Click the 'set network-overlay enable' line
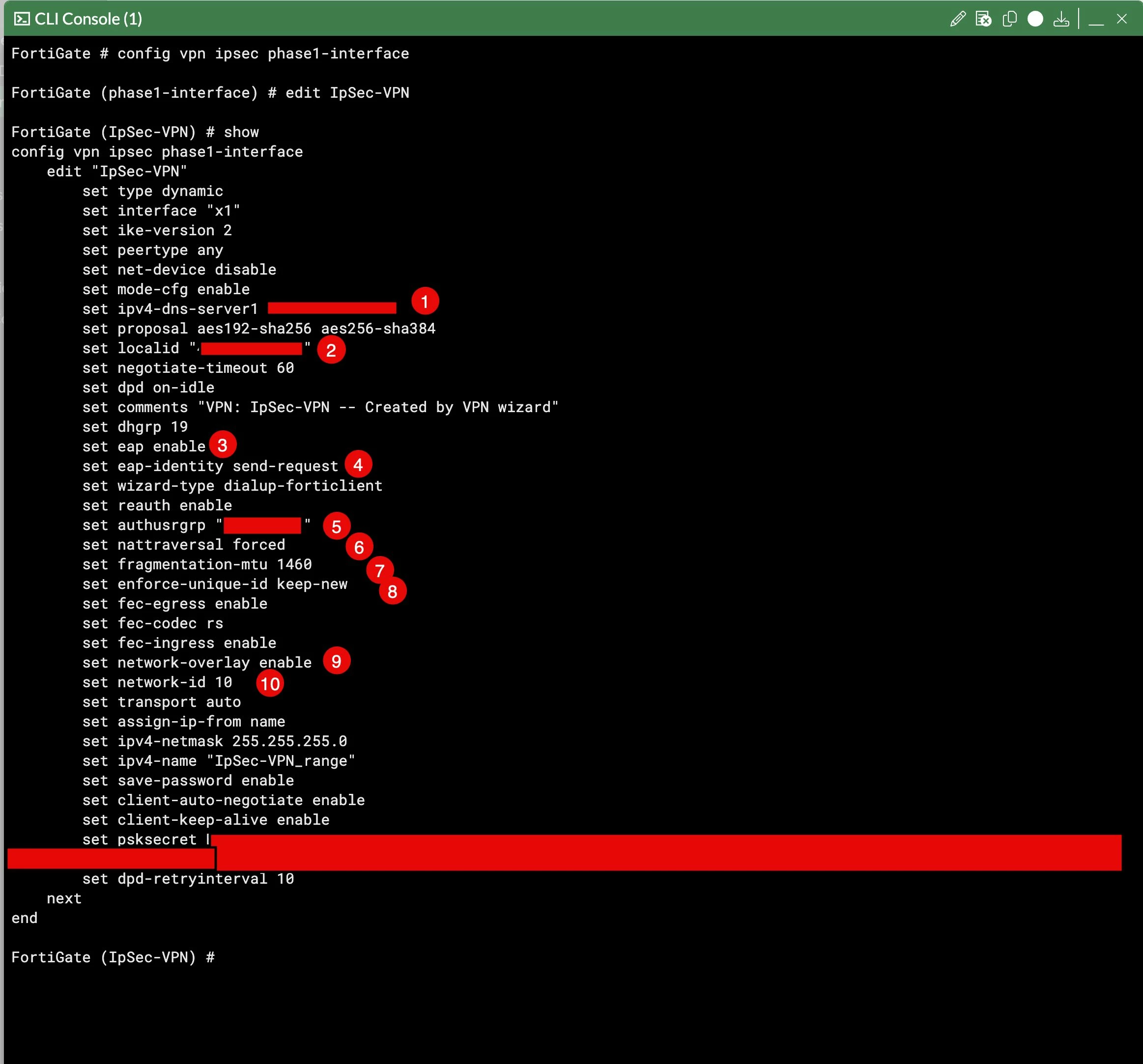Screen dimensions: 1143x1064 point(197,663)
